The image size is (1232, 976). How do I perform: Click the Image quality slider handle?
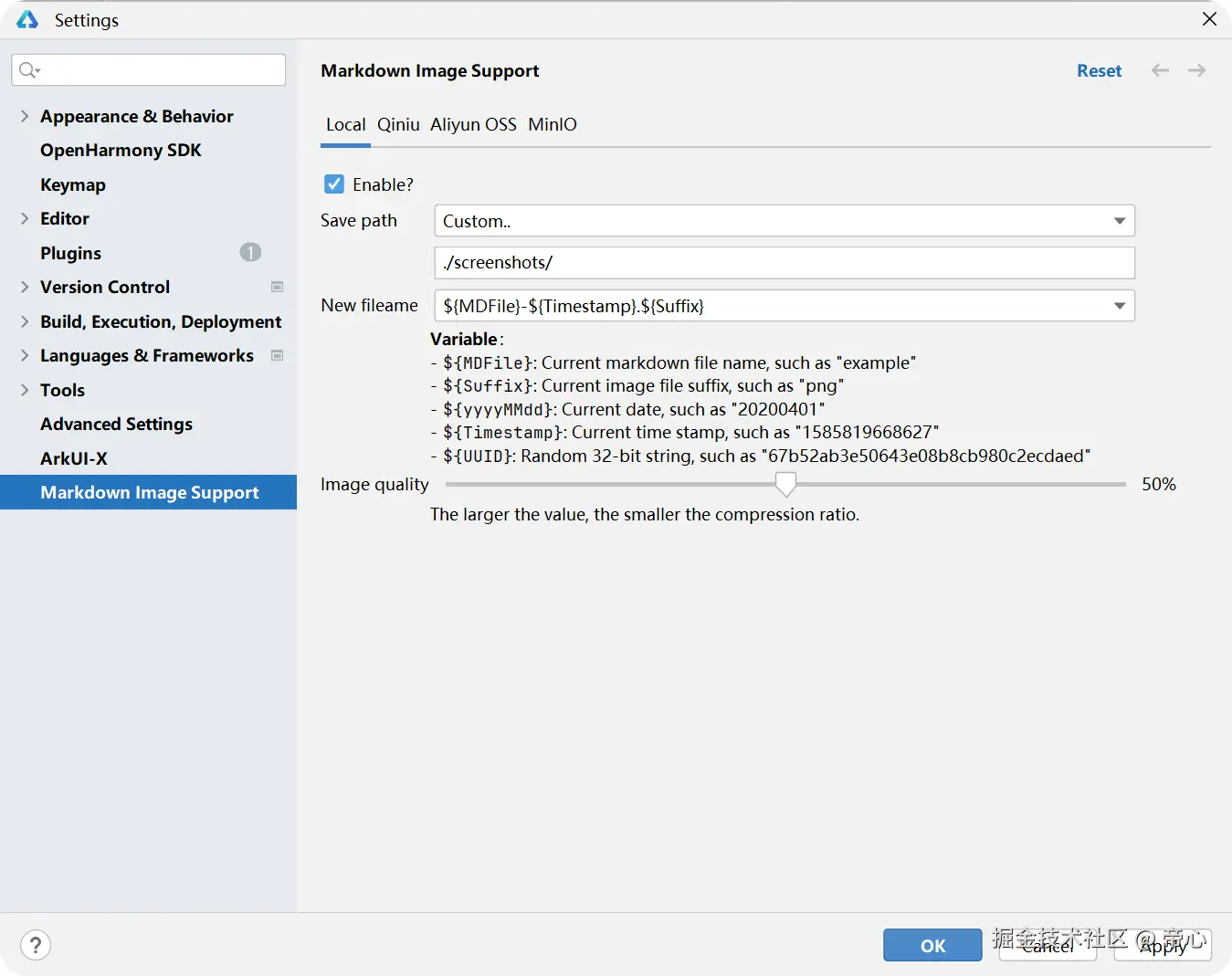785,484
